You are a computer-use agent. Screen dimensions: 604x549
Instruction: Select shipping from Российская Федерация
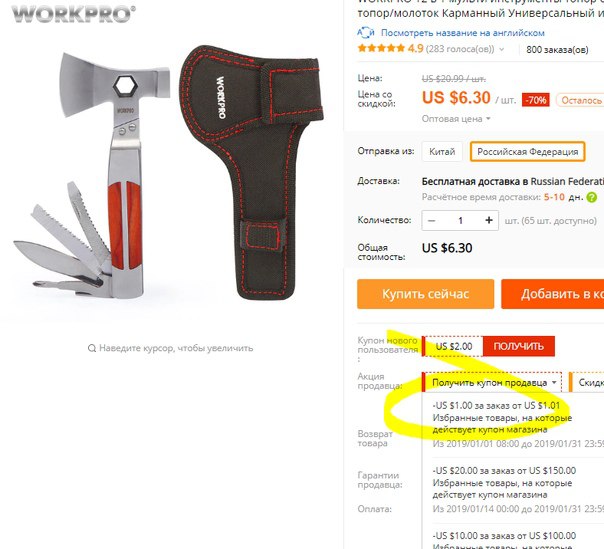pos(527,151)
